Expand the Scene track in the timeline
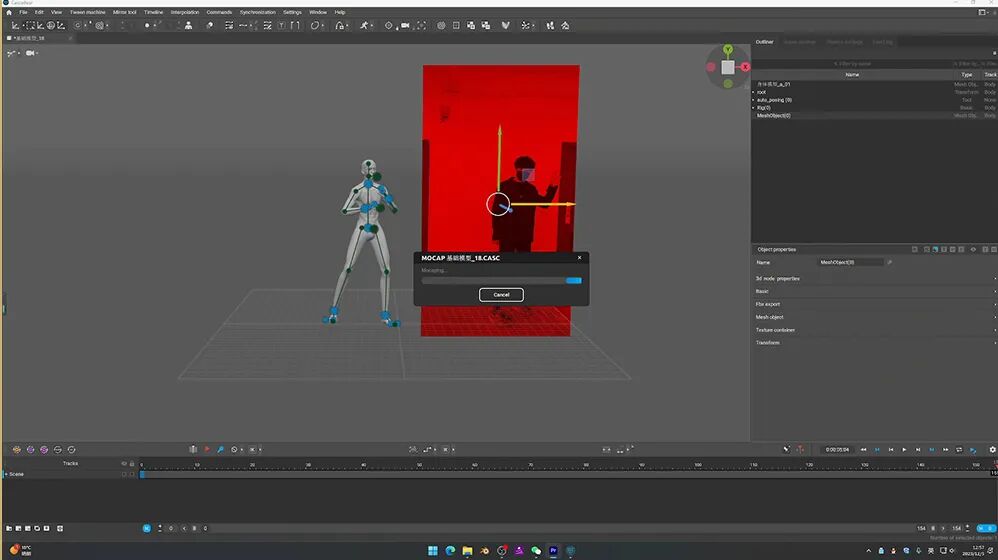 coord(5,474)
